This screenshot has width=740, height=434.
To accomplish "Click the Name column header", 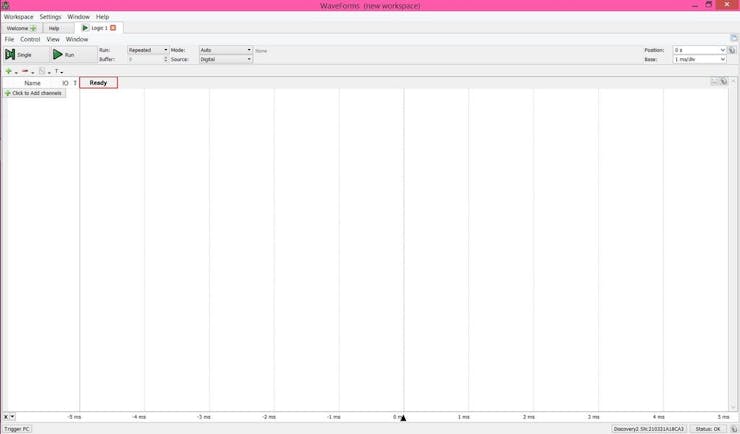I will click(32, 83).
